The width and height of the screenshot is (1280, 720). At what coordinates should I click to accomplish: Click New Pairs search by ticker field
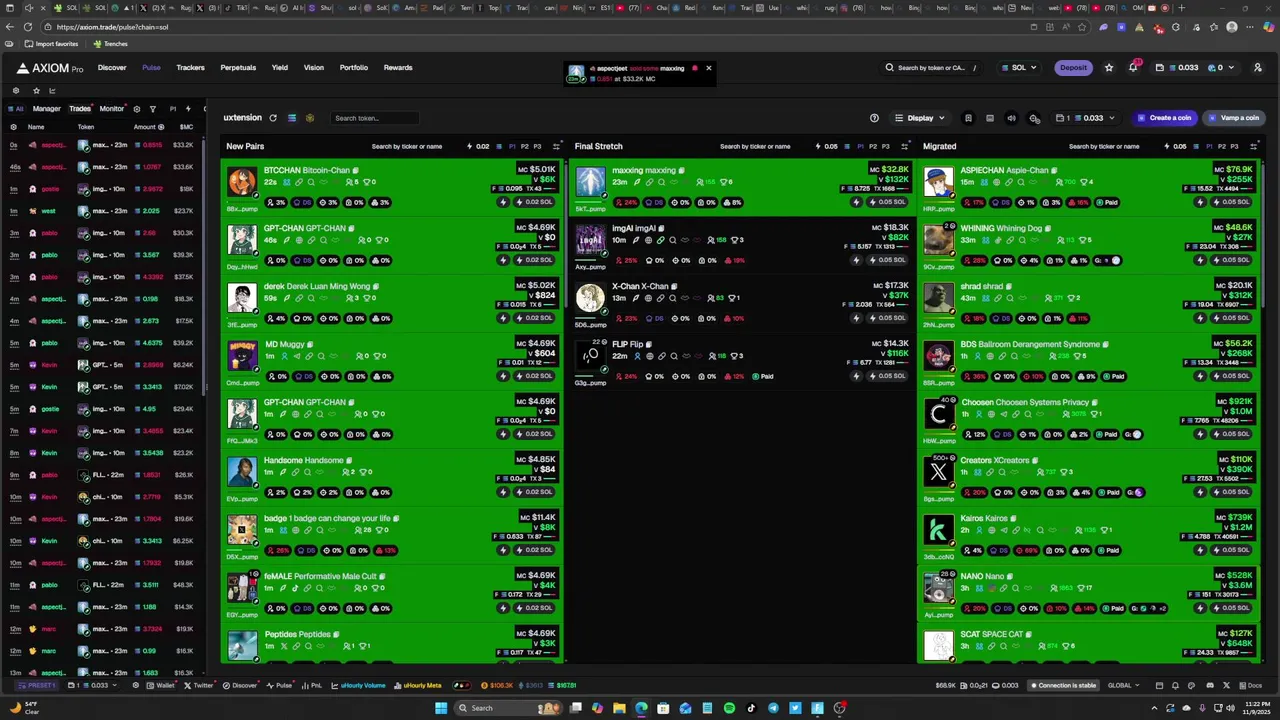pyautogui.click(x=407, y=147)
